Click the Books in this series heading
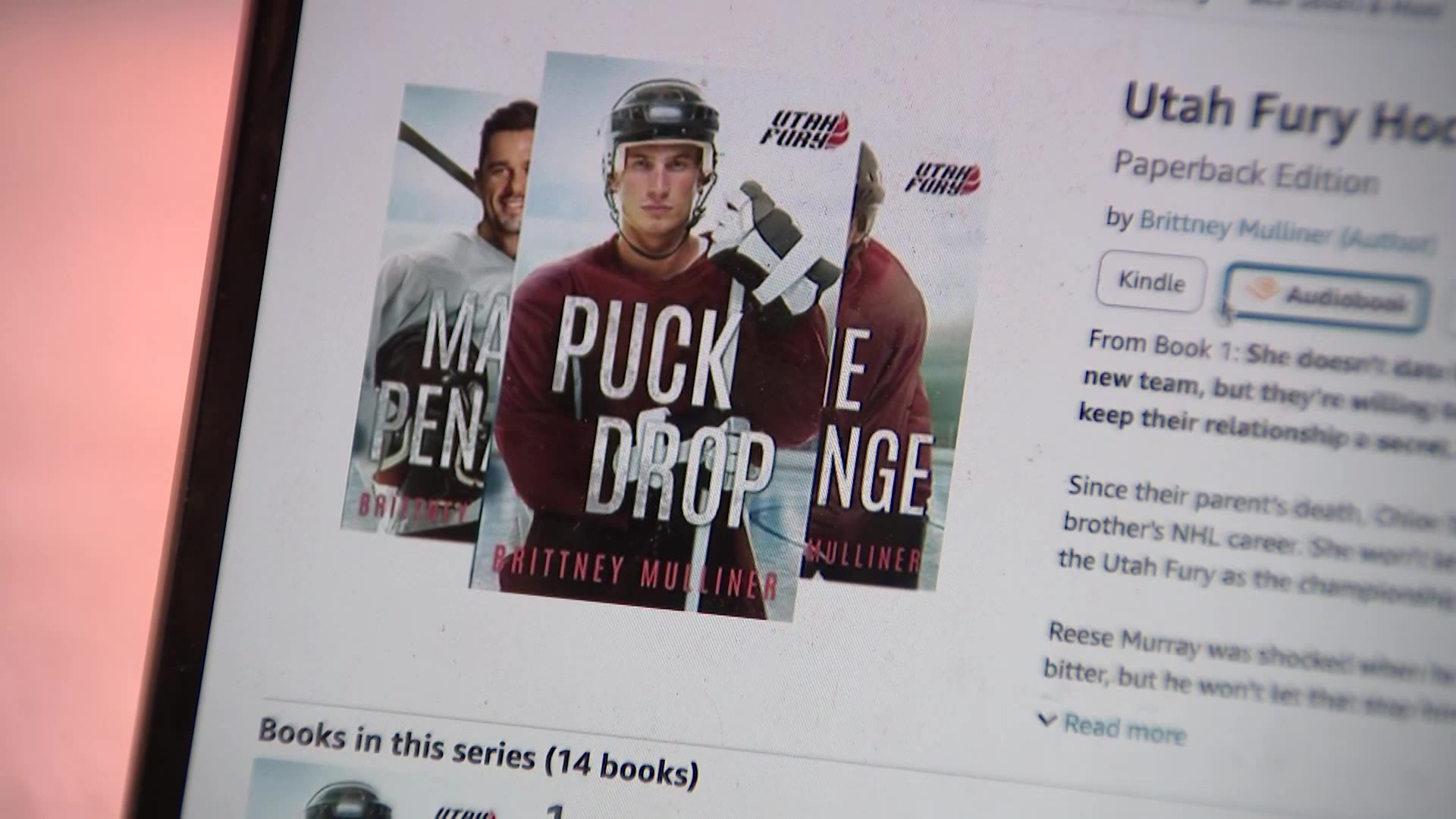Viewport: 1456px width, 819px height. click(x=478, y=751)
